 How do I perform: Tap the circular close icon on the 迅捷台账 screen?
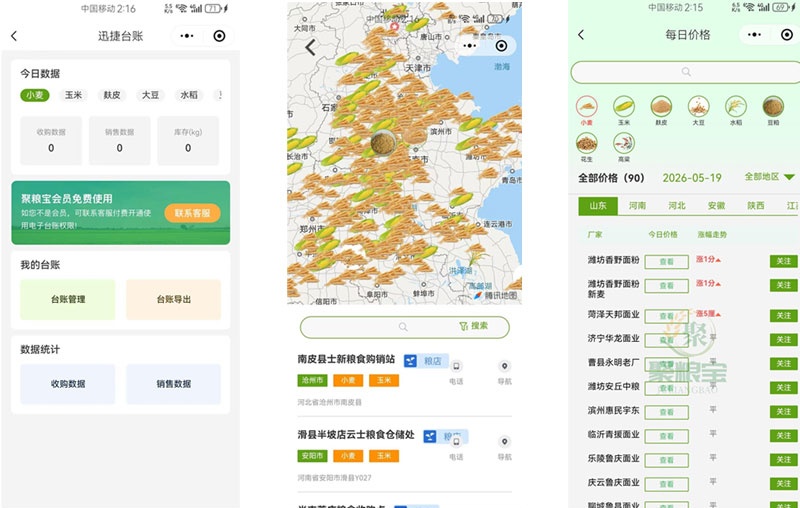click(219, 36)
